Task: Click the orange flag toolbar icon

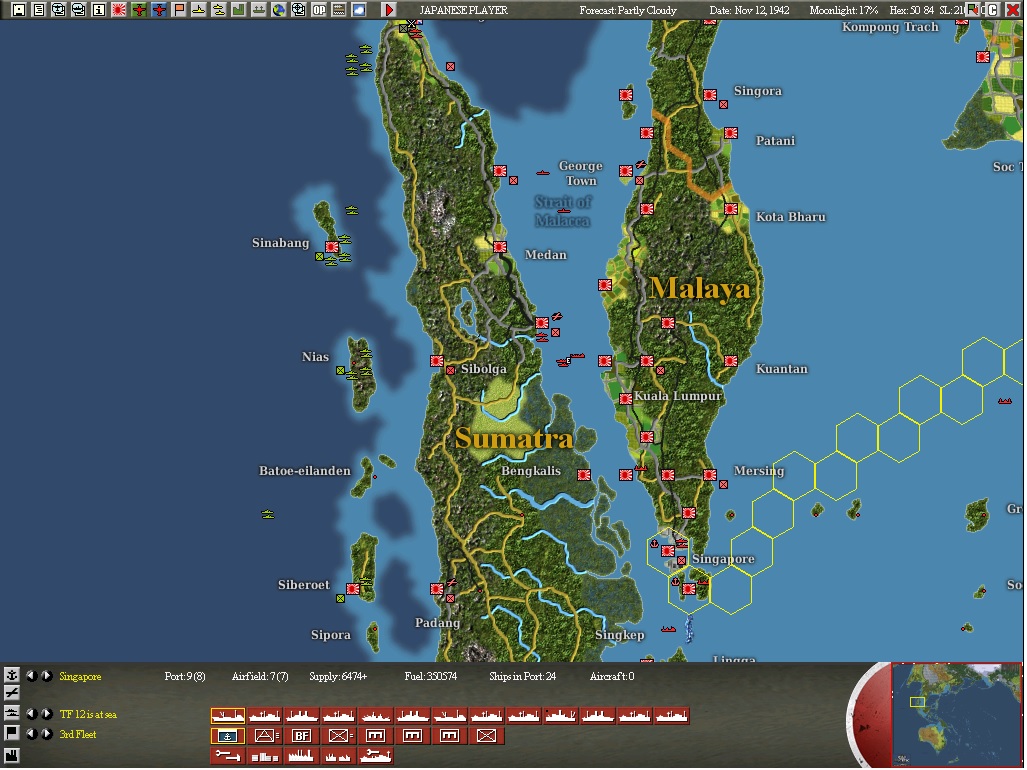Action: pos(179,10)
